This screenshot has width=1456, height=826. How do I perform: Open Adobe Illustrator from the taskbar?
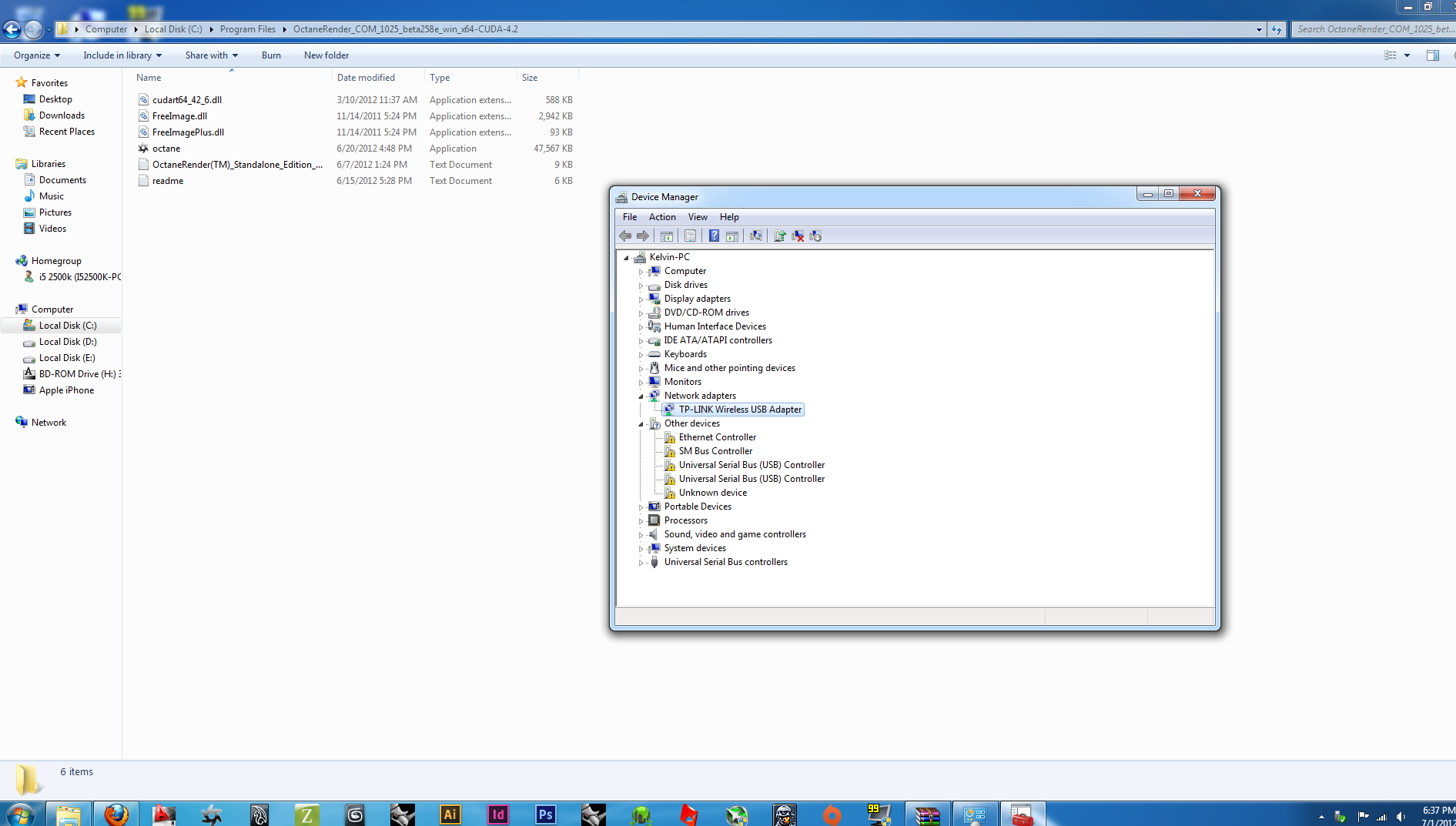450,814
